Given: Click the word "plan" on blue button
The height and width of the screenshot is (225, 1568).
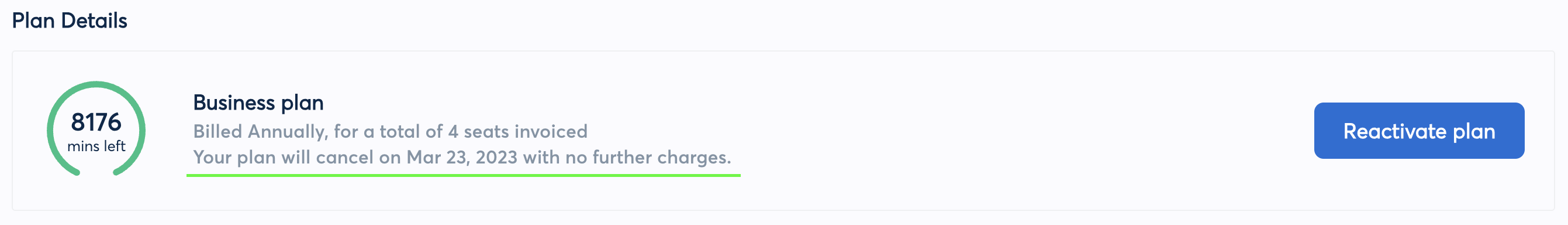Looking at the screenshot, I should click(x=1474, y=132).
